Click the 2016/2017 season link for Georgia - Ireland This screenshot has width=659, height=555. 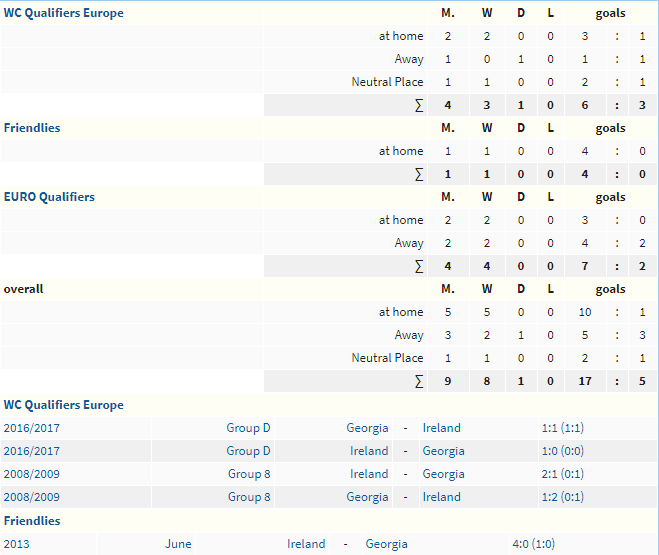[32, 428]
